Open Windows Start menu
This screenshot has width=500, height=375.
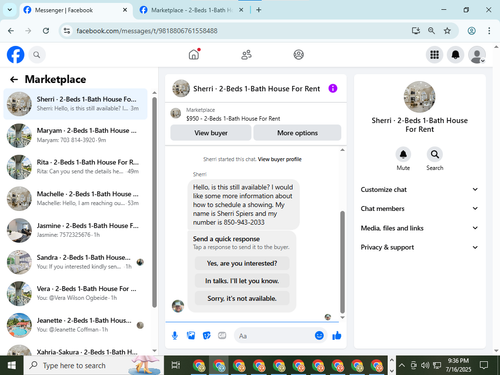tap(12, 365)
